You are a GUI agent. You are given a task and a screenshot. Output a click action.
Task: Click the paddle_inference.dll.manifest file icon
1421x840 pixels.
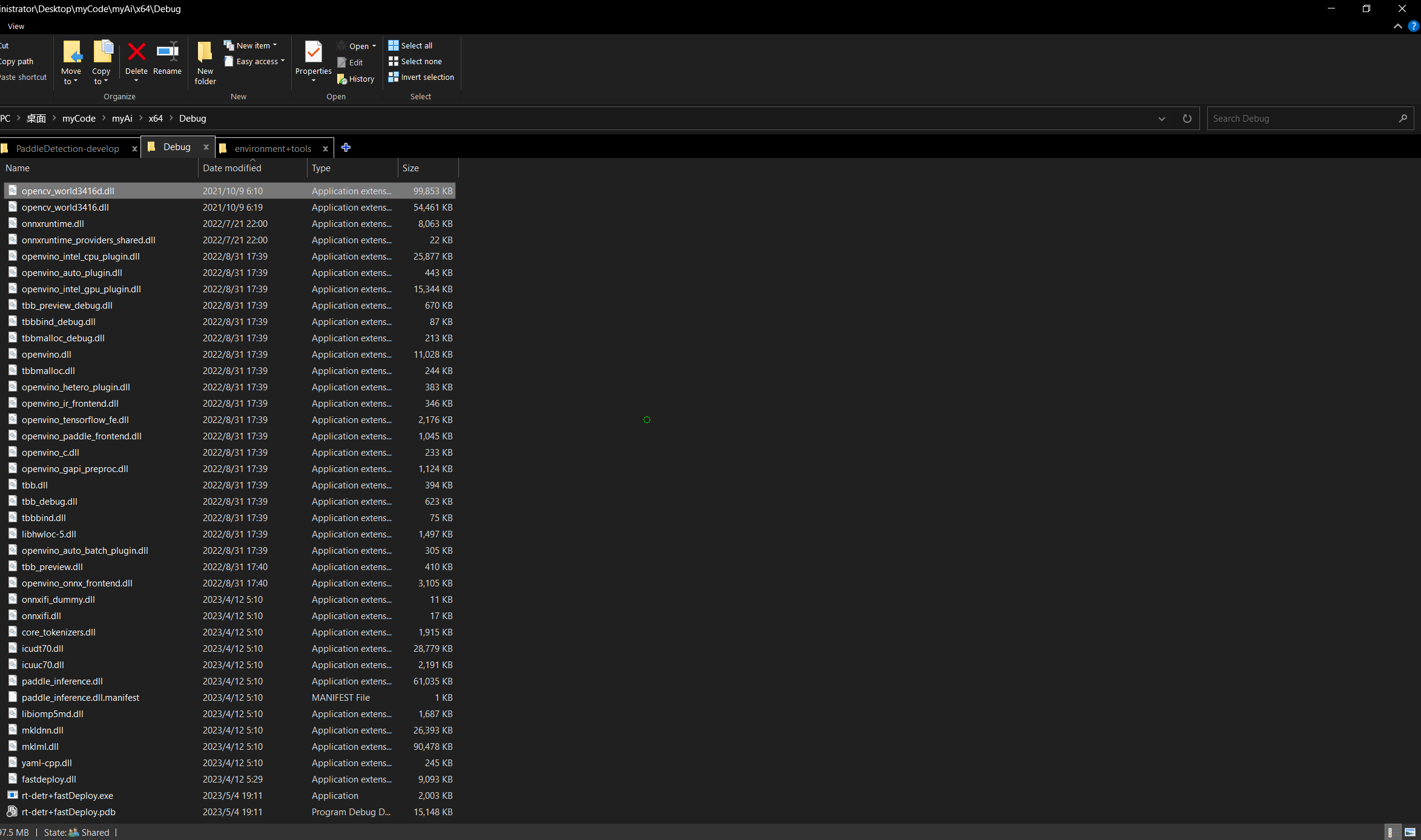pos(12,697)
